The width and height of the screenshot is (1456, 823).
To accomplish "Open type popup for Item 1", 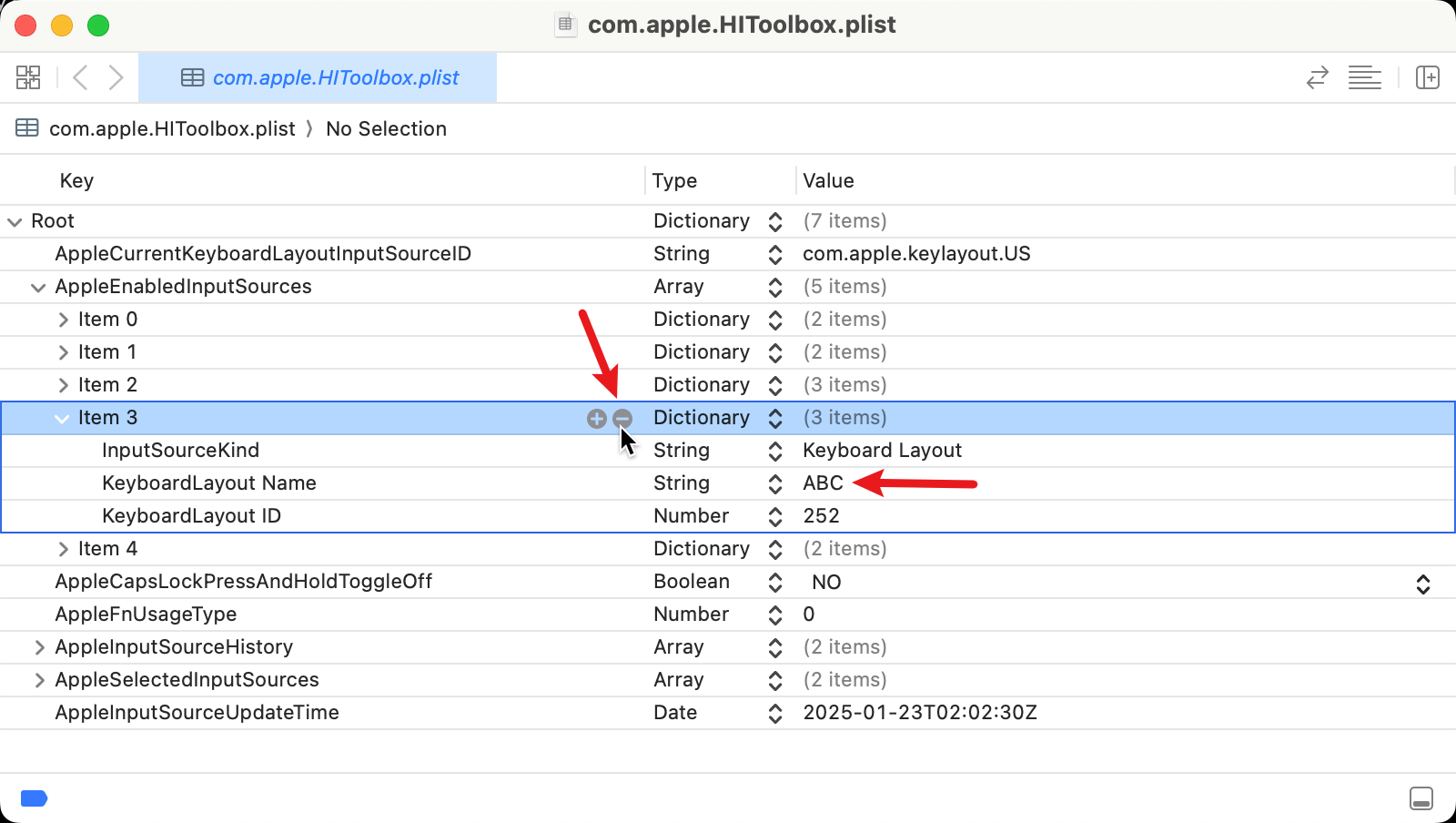I will (775, 352).
